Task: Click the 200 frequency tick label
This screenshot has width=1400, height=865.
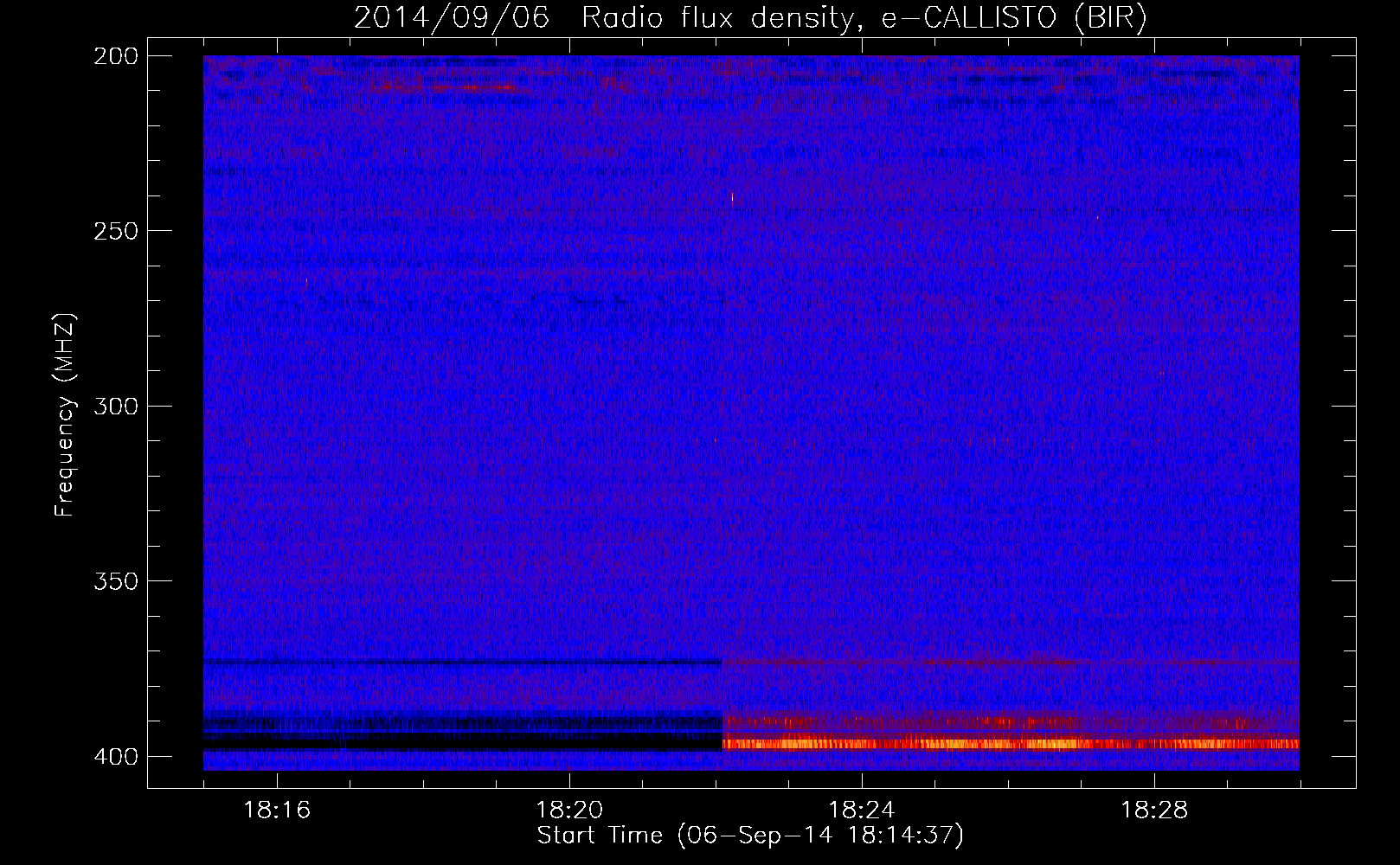Action: coord(115,56)
